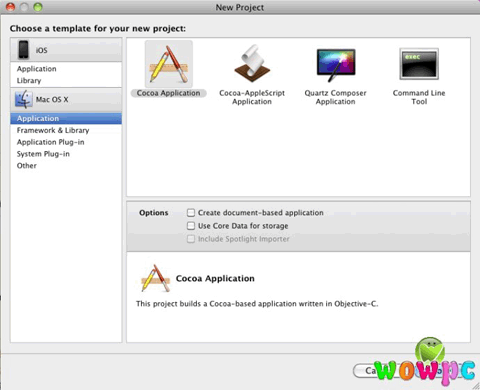Enable Create document-based application checkbox
Viewport: 480px width, 390px height.
191,213
